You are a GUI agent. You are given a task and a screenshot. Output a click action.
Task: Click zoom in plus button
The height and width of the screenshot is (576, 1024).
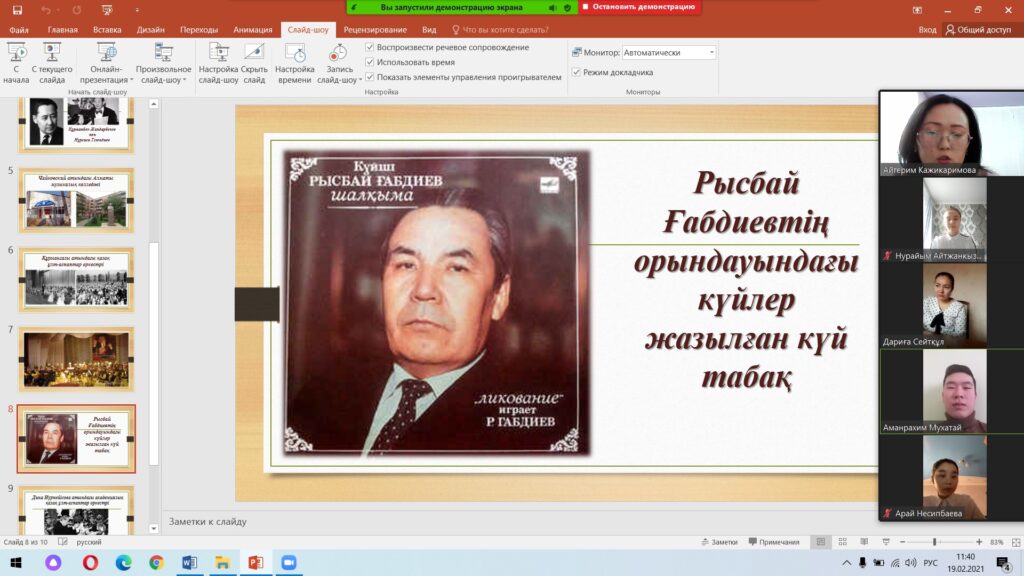[979, 542]
